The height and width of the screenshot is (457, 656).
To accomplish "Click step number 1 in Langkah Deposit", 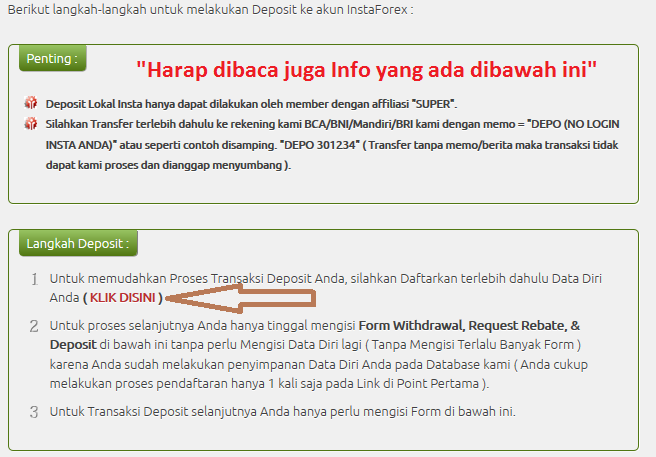I will [34, 279].
